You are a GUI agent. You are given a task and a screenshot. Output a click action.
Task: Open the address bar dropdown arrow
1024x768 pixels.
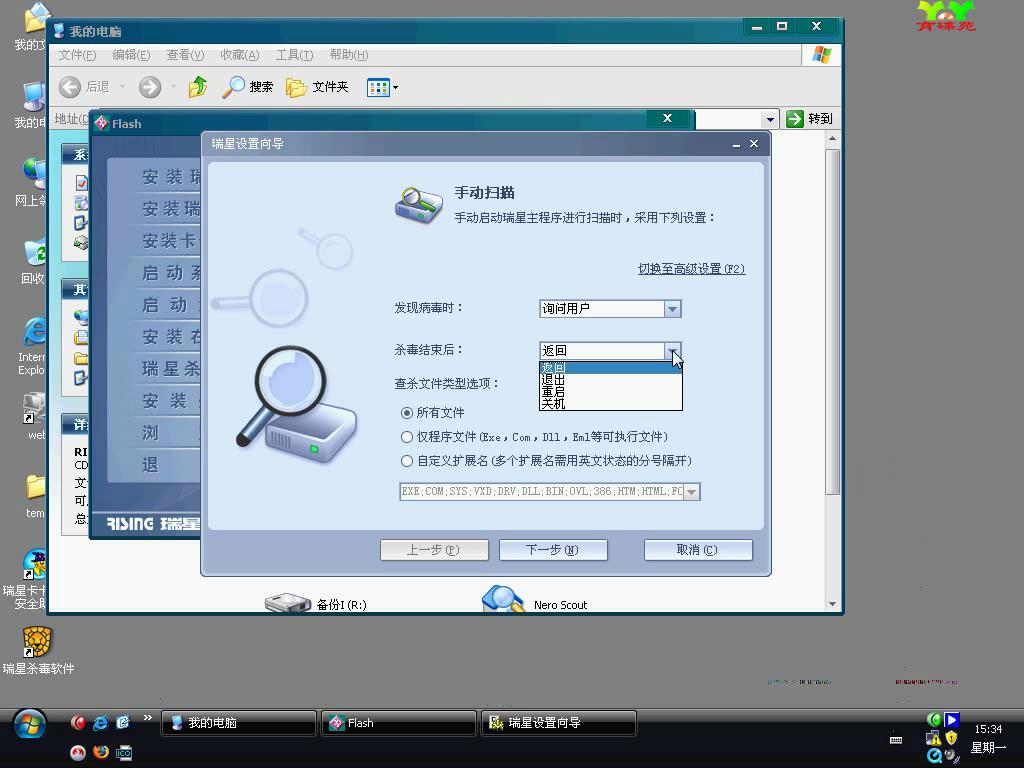coord(770,120)
